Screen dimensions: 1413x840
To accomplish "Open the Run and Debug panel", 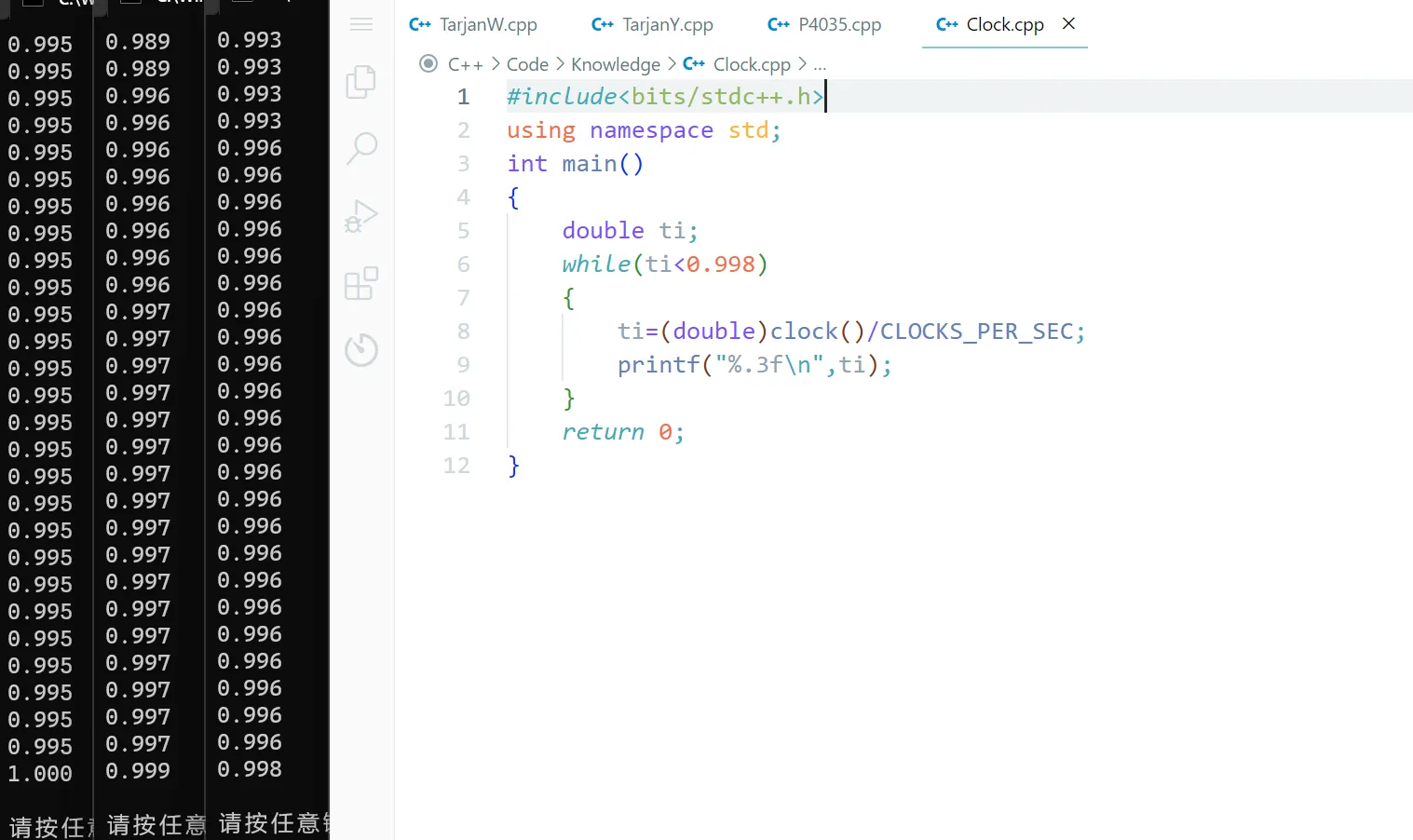I will [x=361, y=216].
